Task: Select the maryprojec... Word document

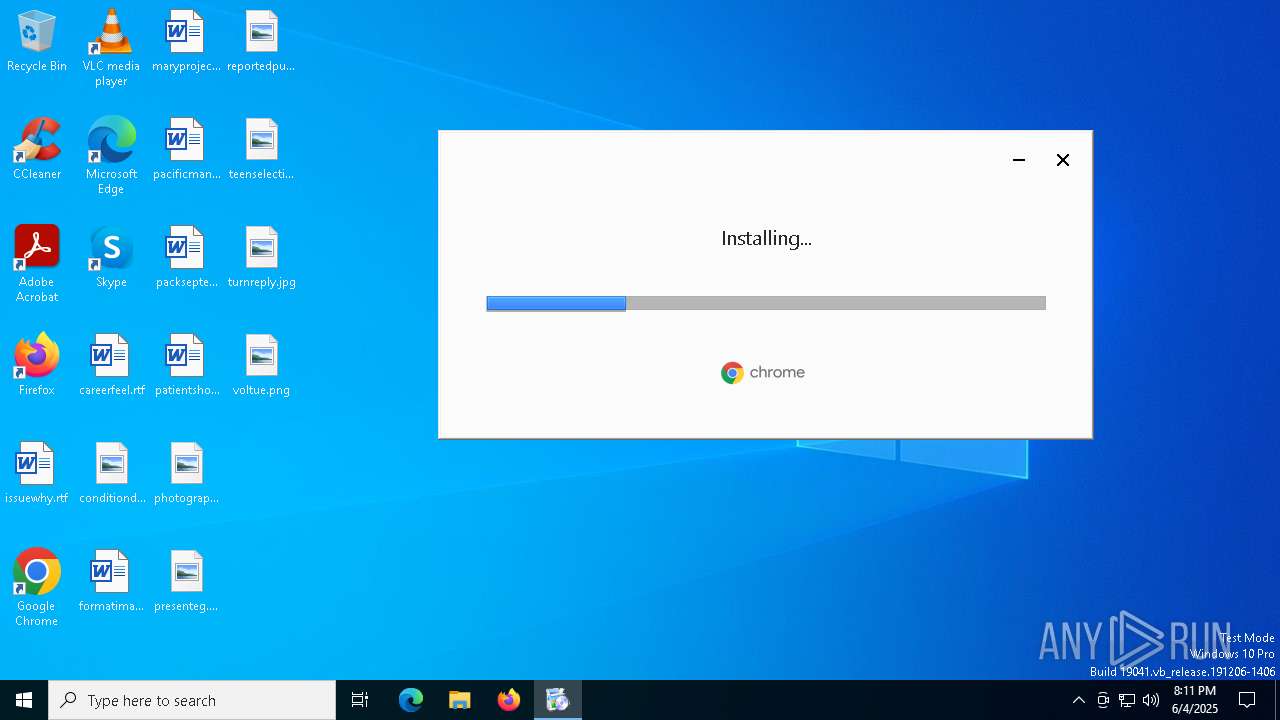Action: 186,42
